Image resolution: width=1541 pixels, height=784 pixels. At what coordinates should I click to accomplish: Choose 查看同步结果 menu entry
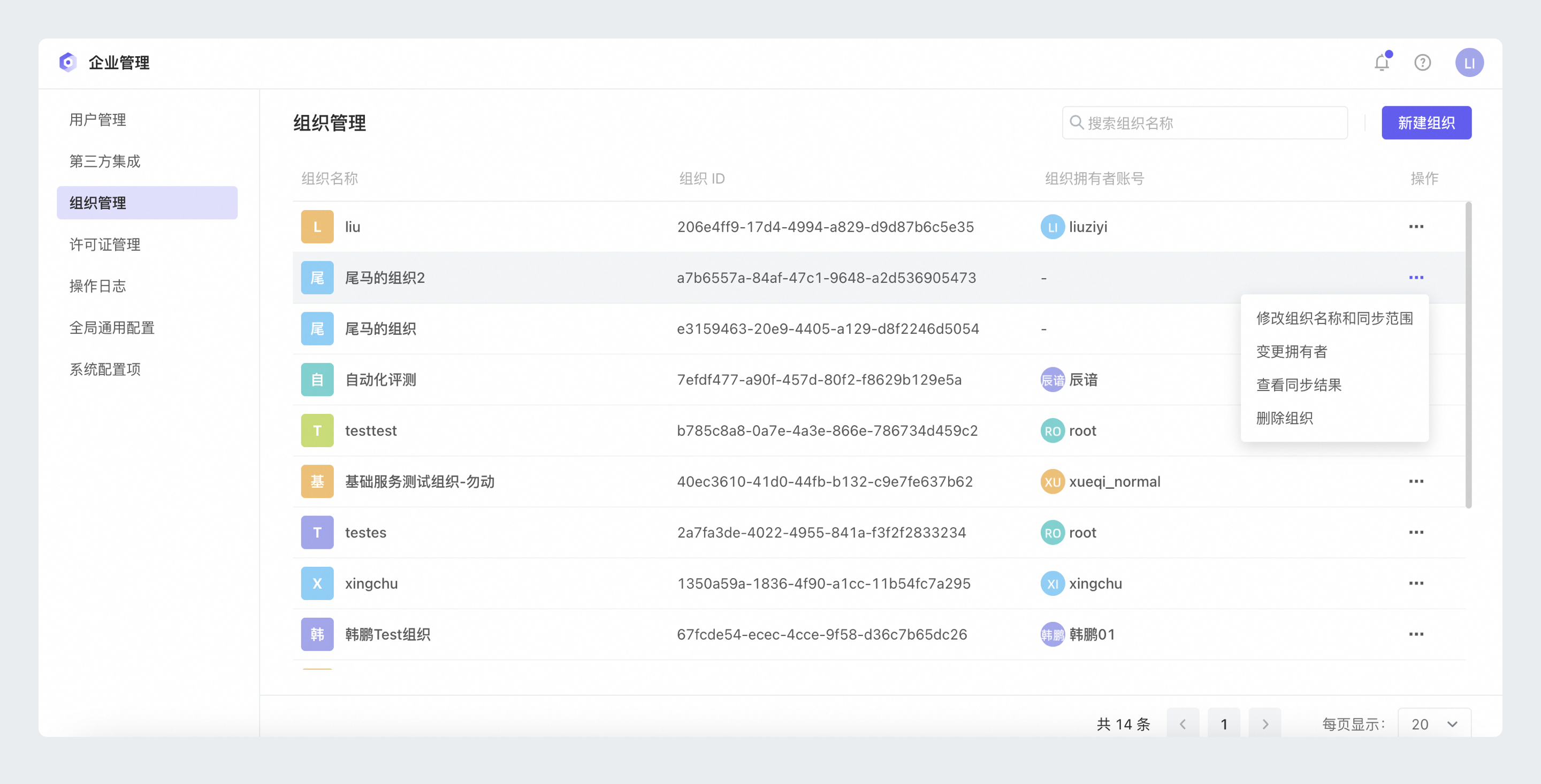pos(1334,385)
